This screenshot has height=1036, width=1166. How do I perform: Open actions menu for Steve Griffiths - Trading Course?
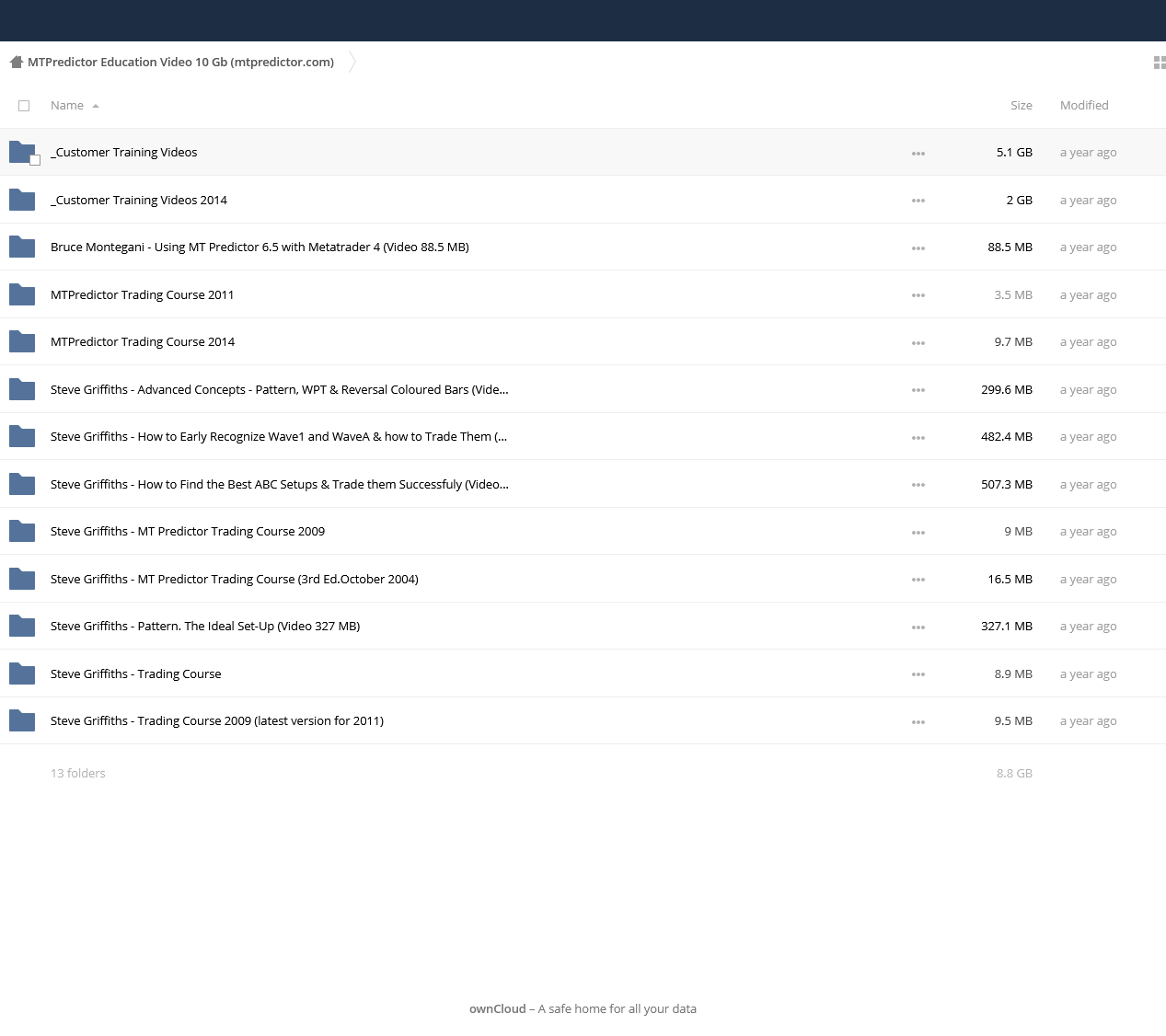coord(918,674)
